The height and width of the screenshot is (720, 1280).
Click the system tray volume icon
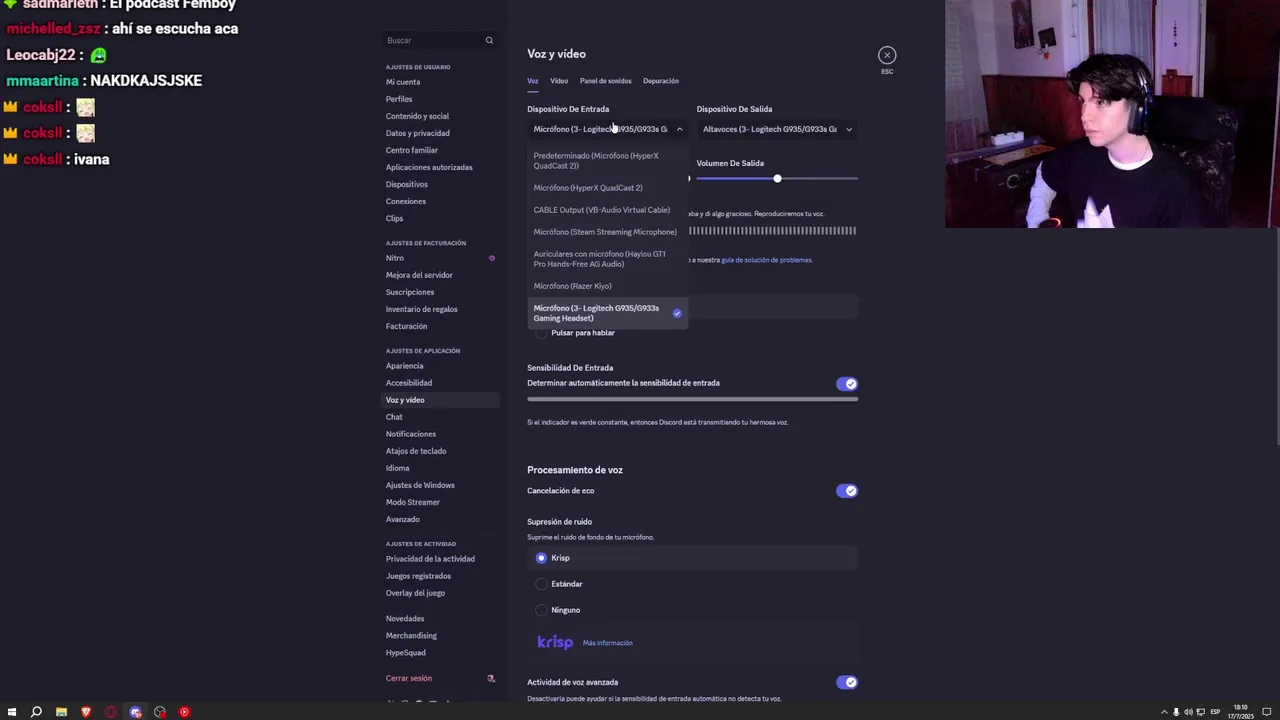[x=1188, y=712]
